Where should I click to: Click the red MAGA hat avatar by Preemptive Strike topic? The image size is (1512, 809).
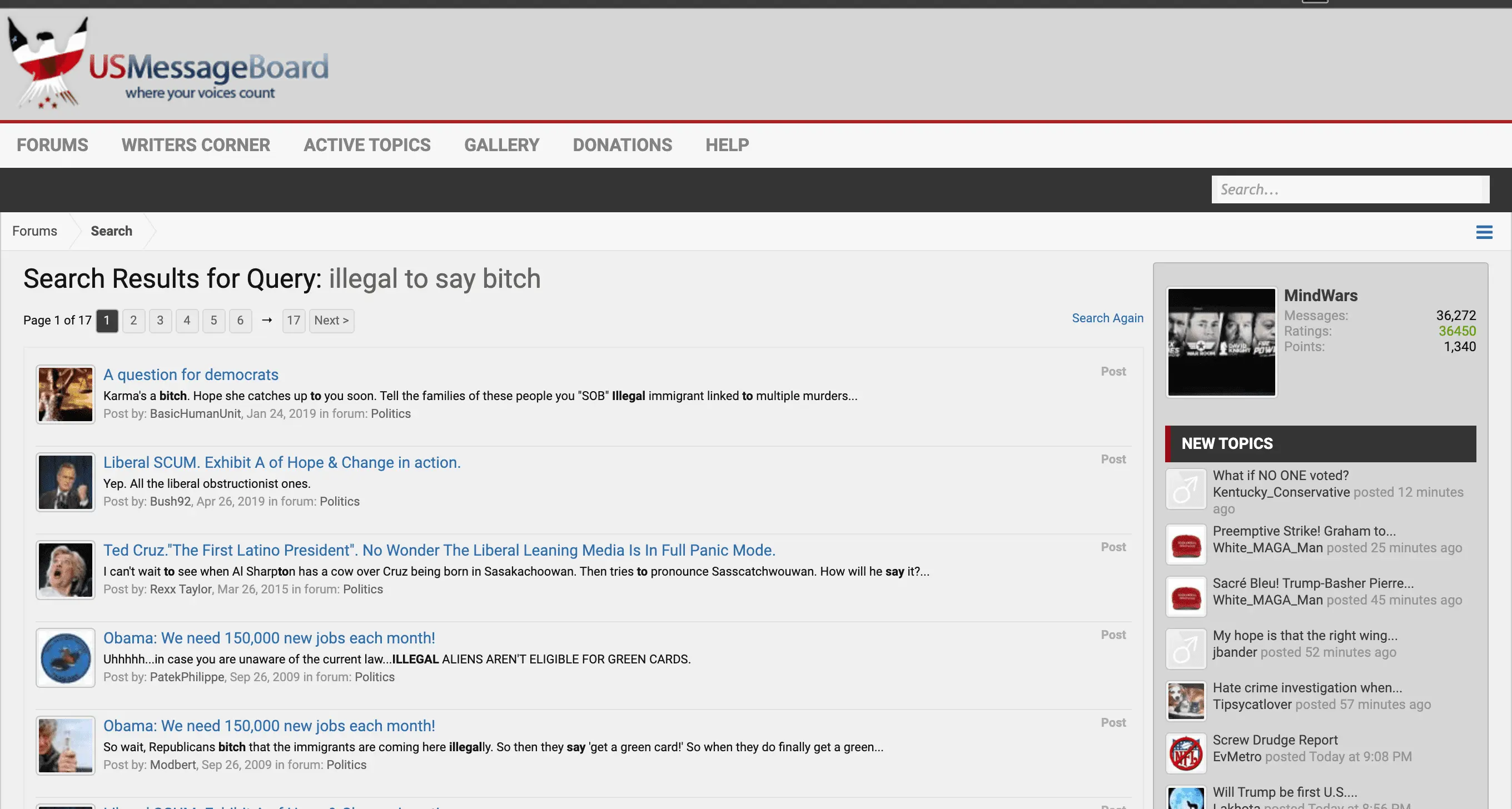click(1185, 545)
